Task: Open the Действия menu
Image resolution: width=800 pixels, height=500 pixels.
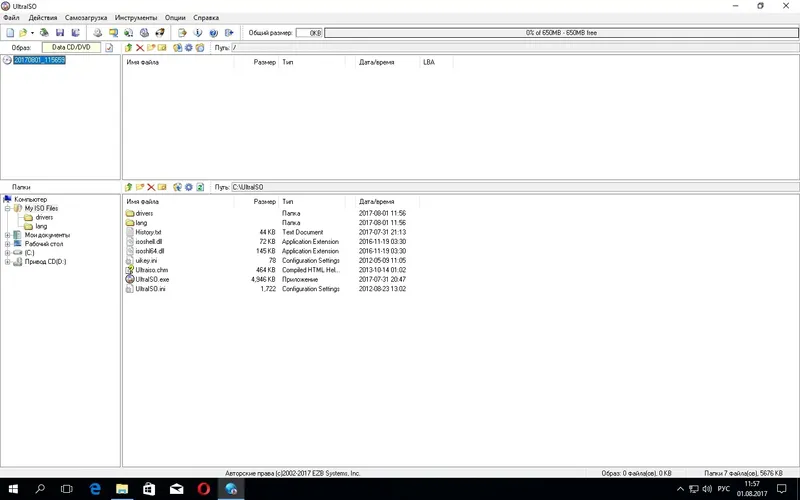Action: point(43,18)
